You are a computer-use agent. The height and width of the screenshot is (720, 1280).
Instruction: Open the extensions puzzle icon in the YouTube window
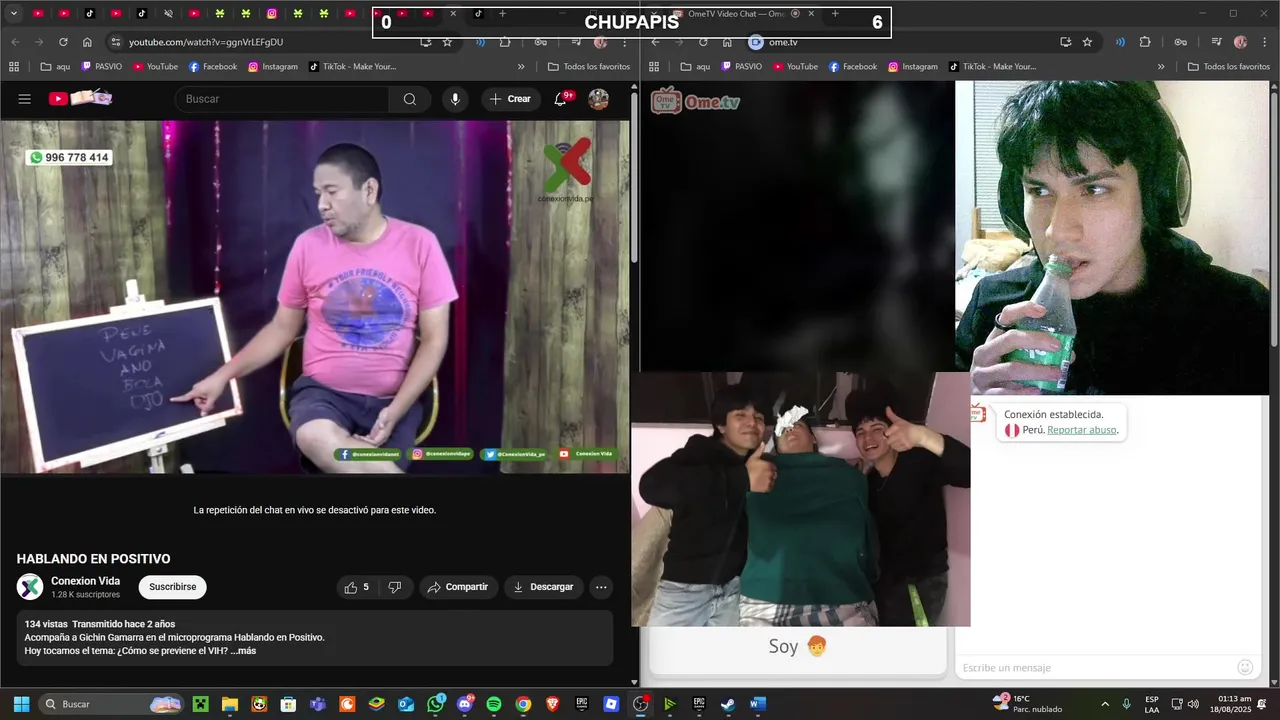505,42
